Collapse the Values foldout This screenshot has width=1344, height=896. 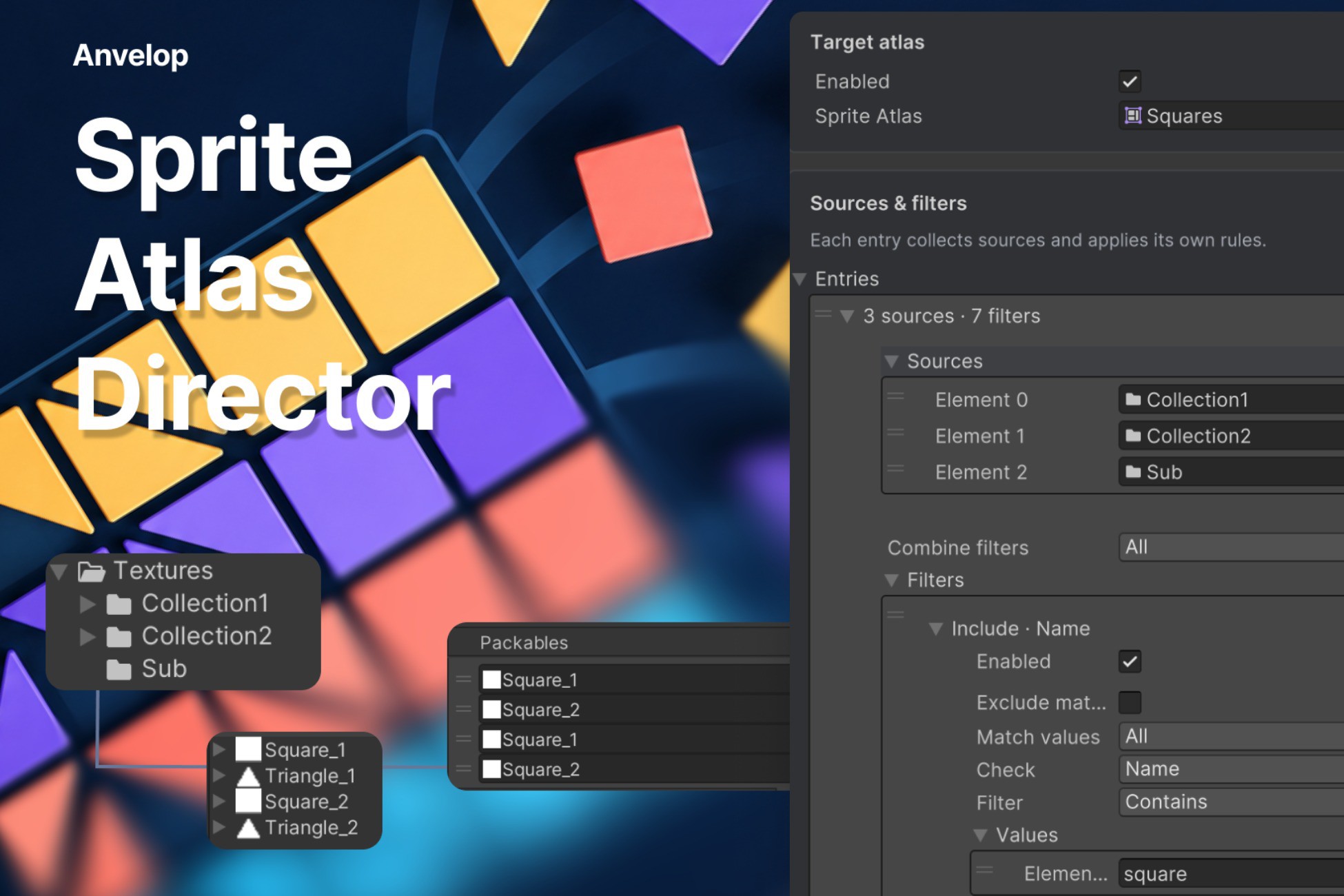[x=980, y=835]
